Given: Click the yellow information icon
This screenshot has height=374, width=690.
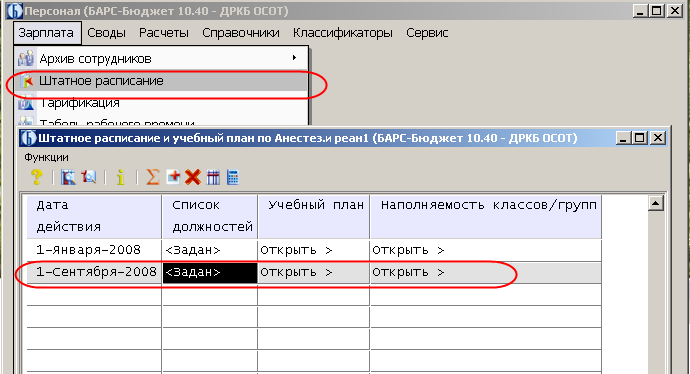Looking at the screenshot, I should point(121,177).
